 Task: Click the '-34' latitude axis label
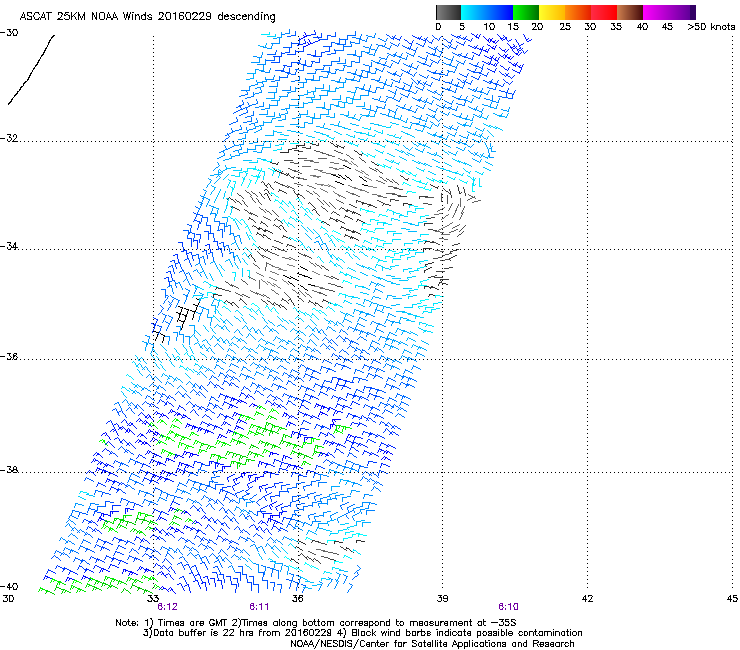[10, 246]
